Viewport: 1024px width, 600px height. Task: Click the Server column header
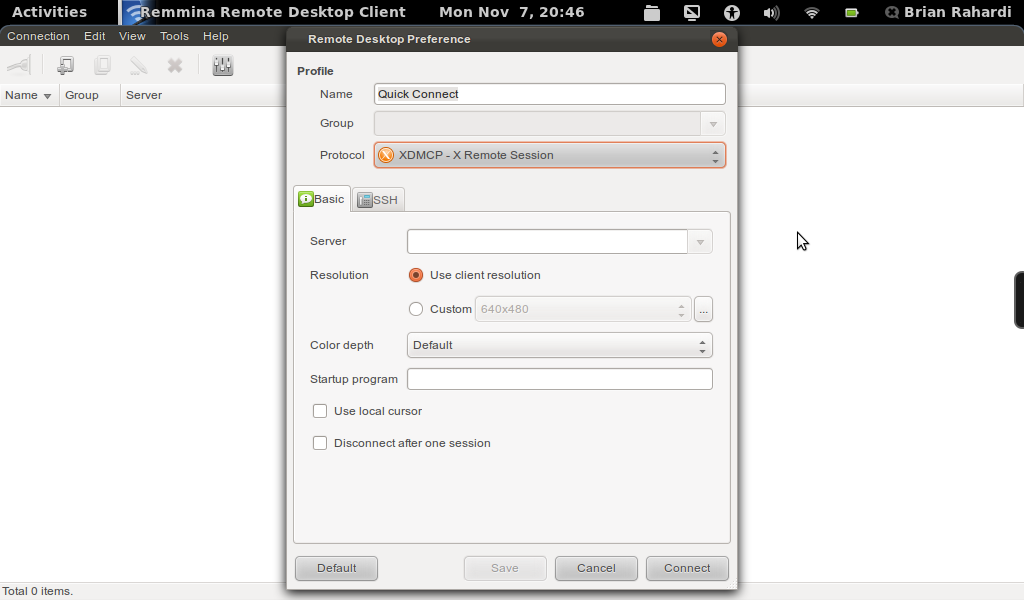(144, 95)
